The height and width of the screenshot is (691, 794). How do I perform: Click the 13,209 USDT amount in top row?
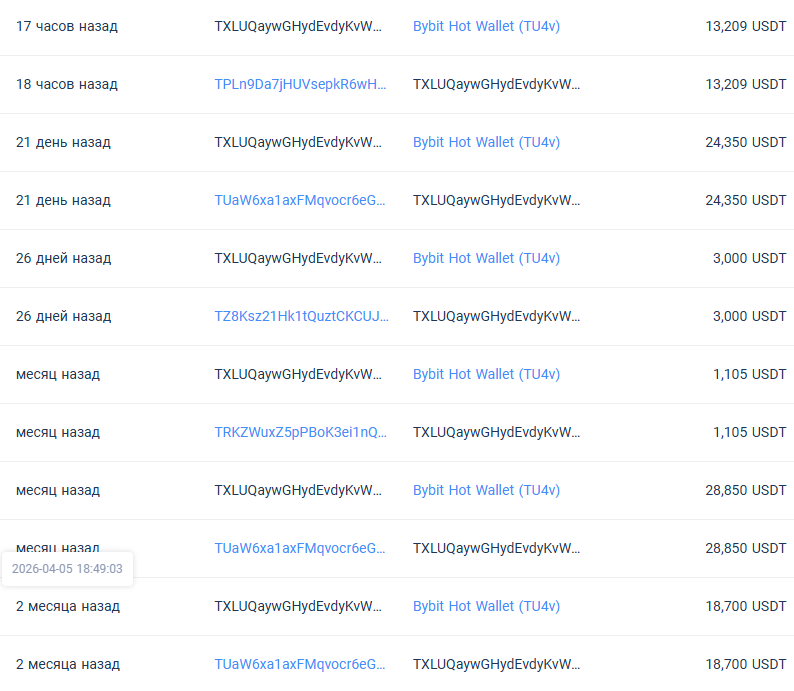pyautogui.click(x=745, y=26)
